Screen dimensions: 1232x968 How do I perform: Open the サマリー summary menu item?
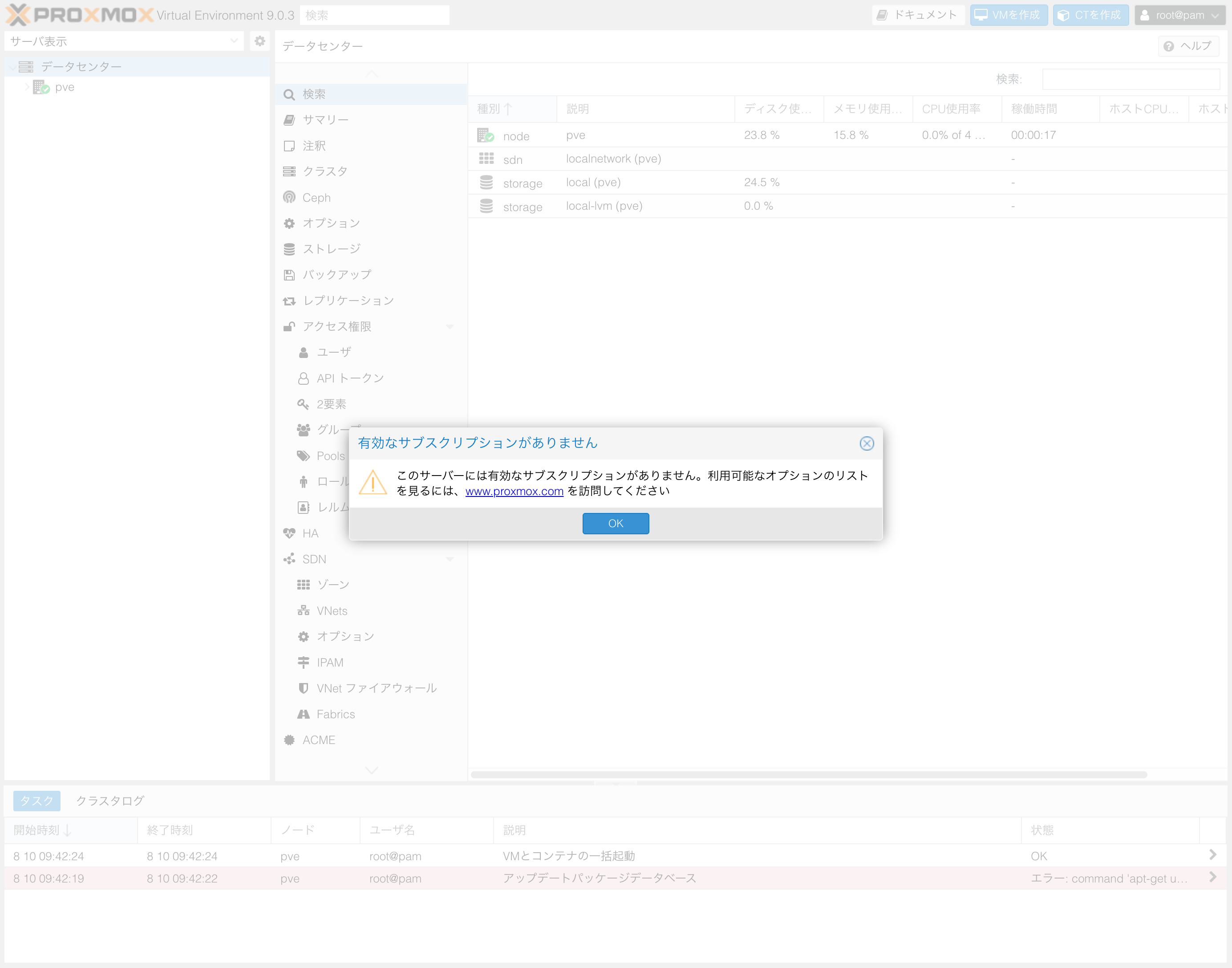371,120
